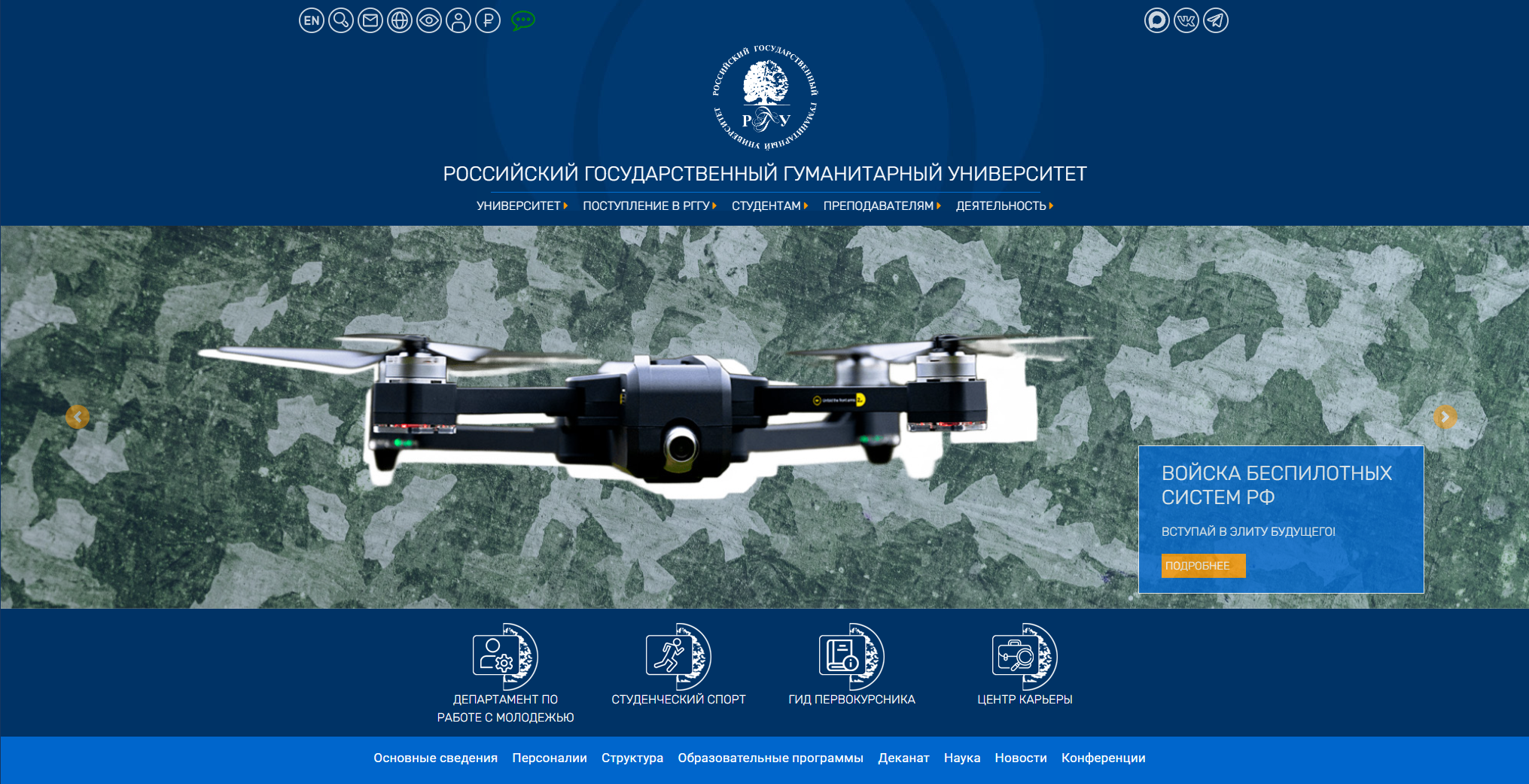
Task: Click the ПОДРОБНЕЕ button
Action: pyautogui.click(x=1203, y=566)
